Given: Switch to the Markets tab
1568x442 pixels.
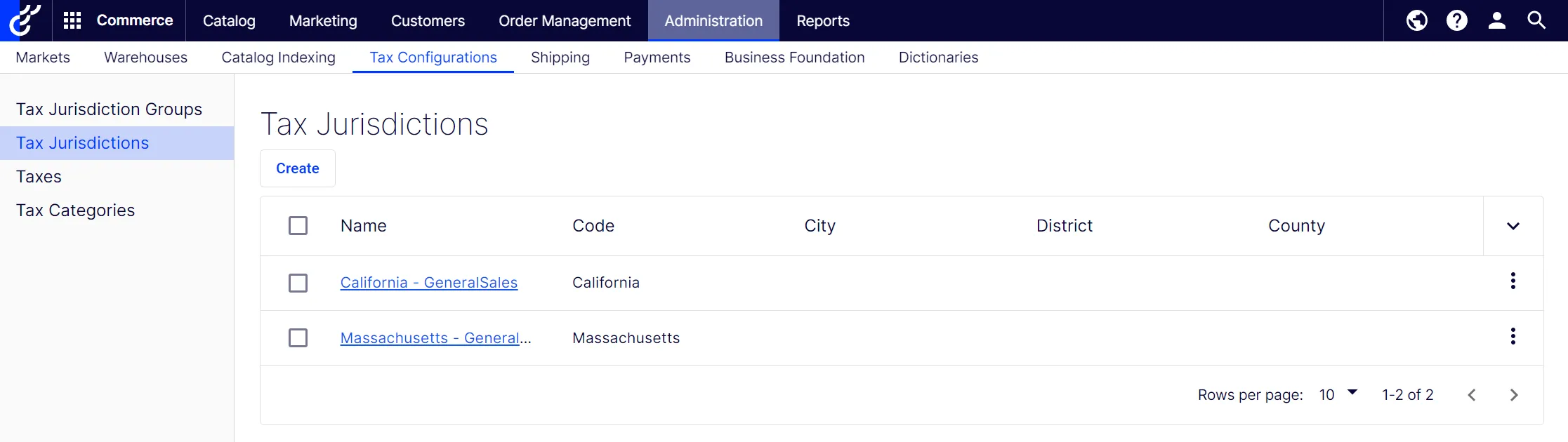Looking at the screenshot, I should 43,58.
